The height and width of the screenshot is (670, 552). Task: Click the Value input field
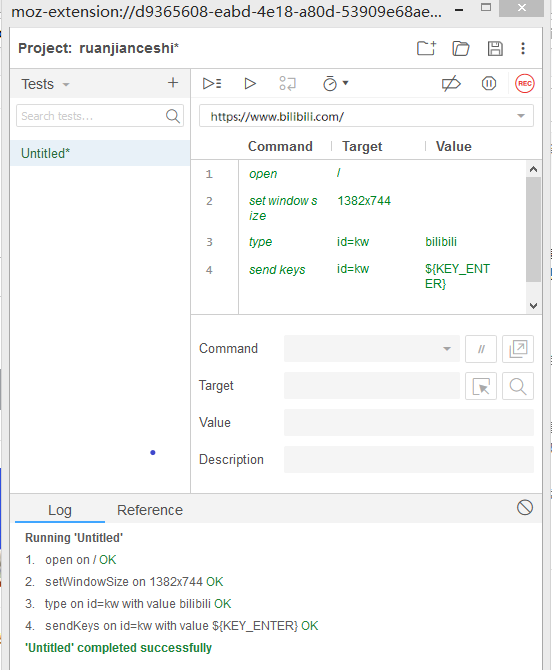tap(409, 423)
